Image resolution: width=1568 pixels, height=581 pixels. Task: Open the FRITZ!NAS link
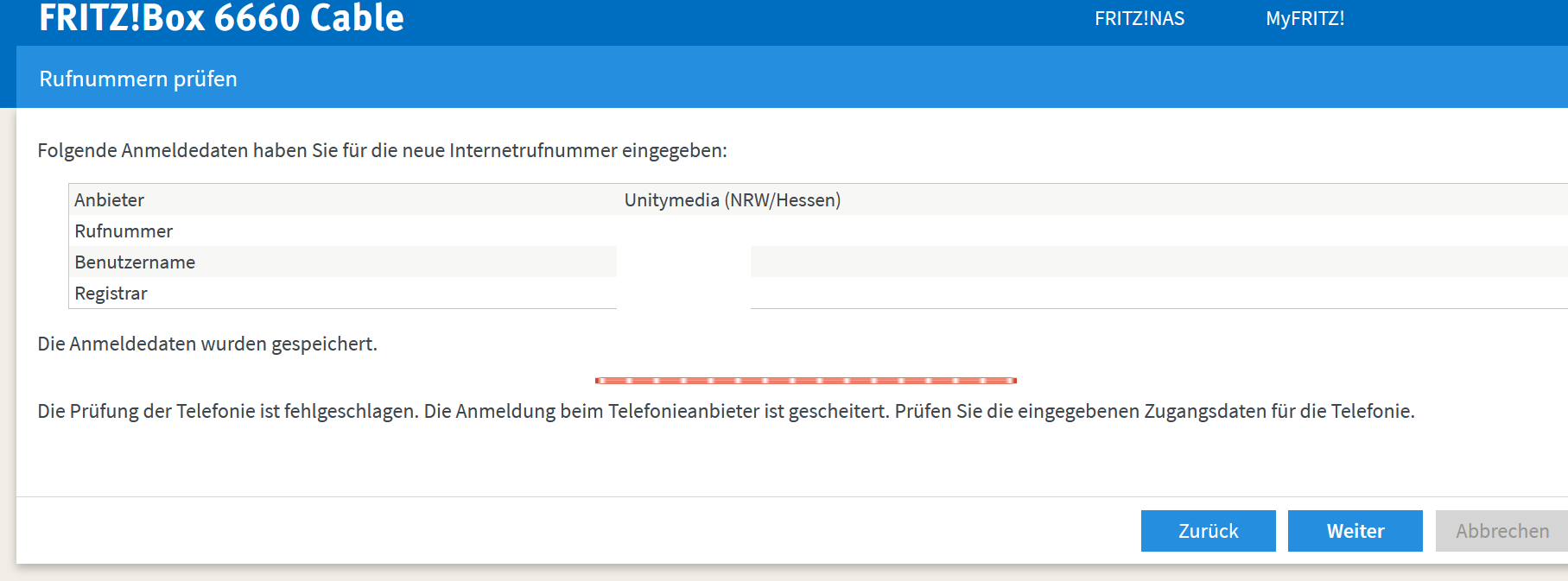[x=1139, y=18]
